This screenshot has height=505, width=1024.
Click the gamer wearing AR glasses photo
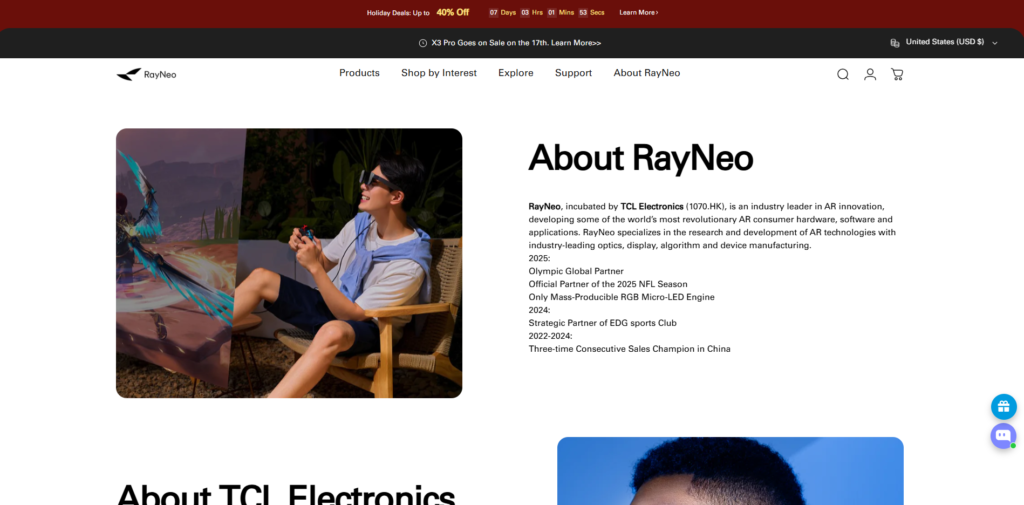[289, 263]
